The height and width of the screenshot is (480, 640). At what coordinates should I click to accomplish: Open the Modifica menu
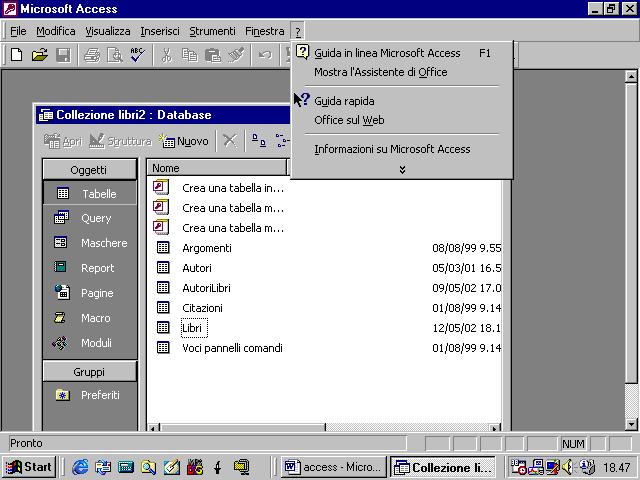coord(56,31)
